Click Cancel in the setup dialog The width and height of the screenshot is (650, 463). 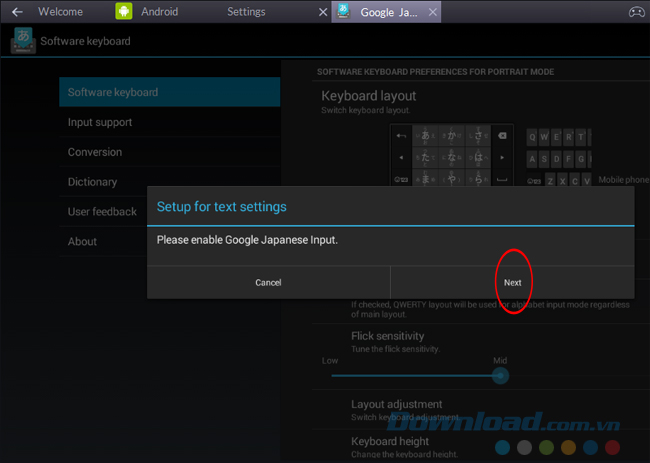pos(268,282)
